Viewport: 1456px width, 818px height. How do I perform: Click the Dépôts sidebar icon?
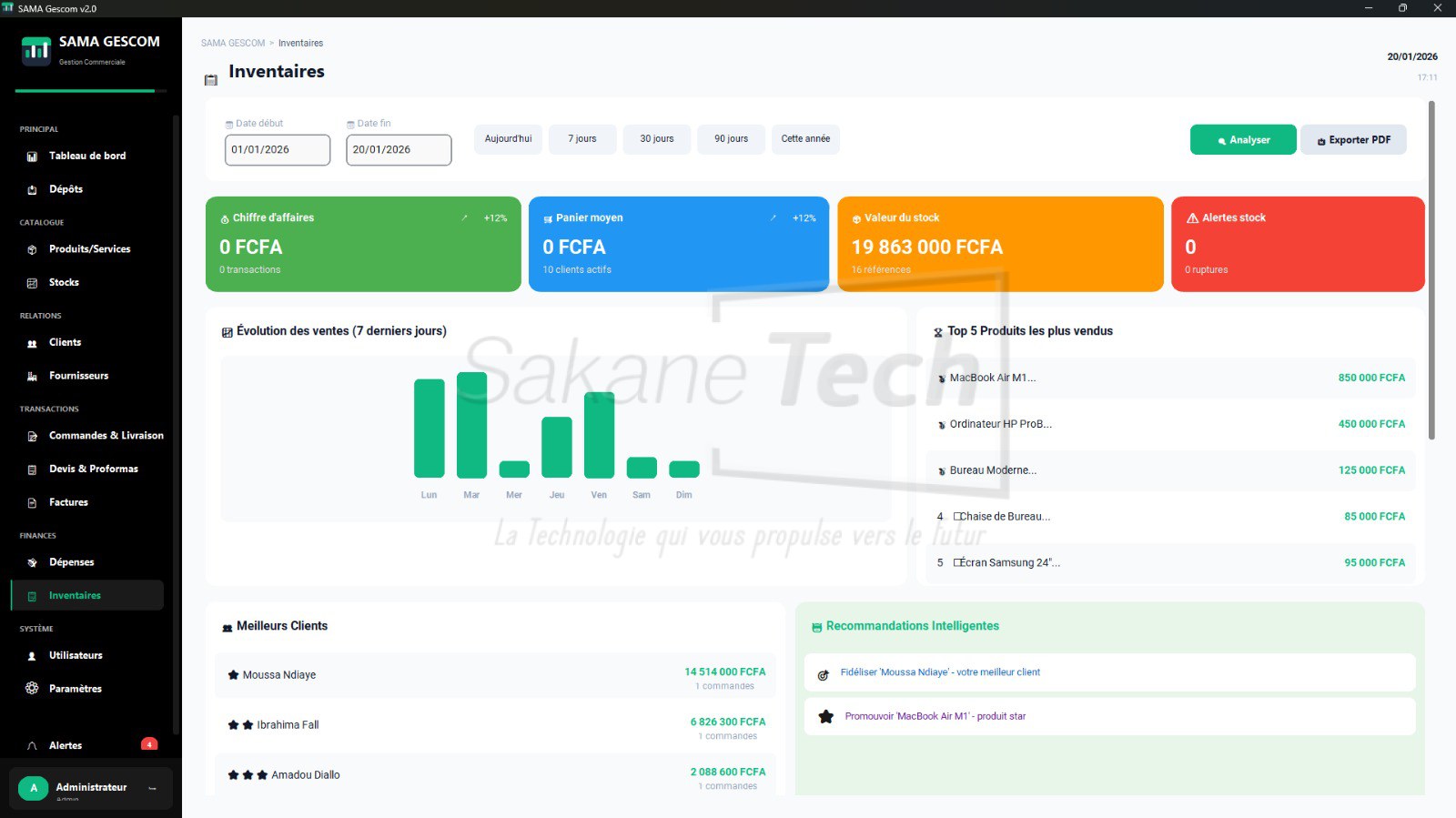pos(32,190)
